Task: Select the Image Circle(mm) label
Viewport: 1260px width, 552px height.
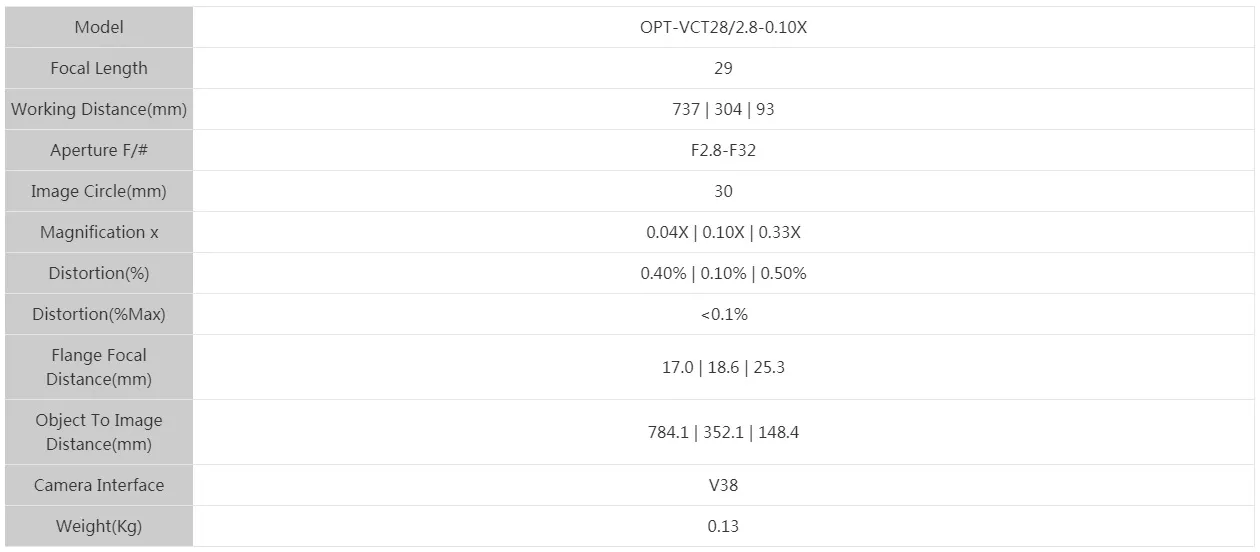Action: [x=99, y=191]
